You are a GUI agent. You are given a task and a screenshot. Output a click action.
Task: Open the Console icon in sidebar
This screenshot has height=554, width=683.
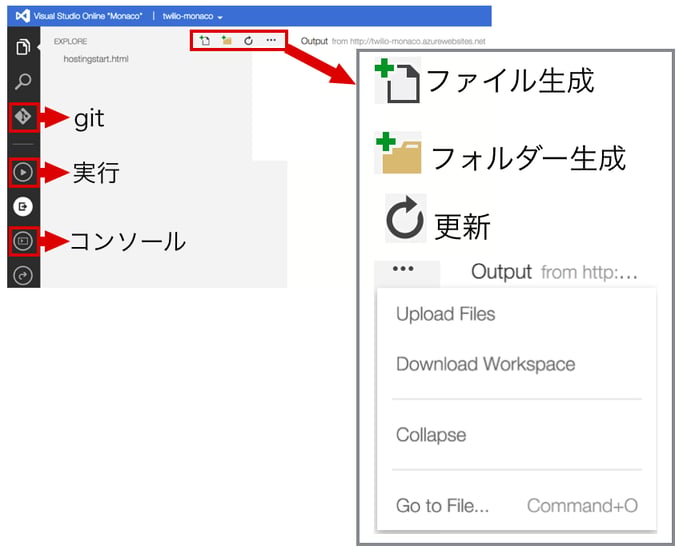pos(23,240)
